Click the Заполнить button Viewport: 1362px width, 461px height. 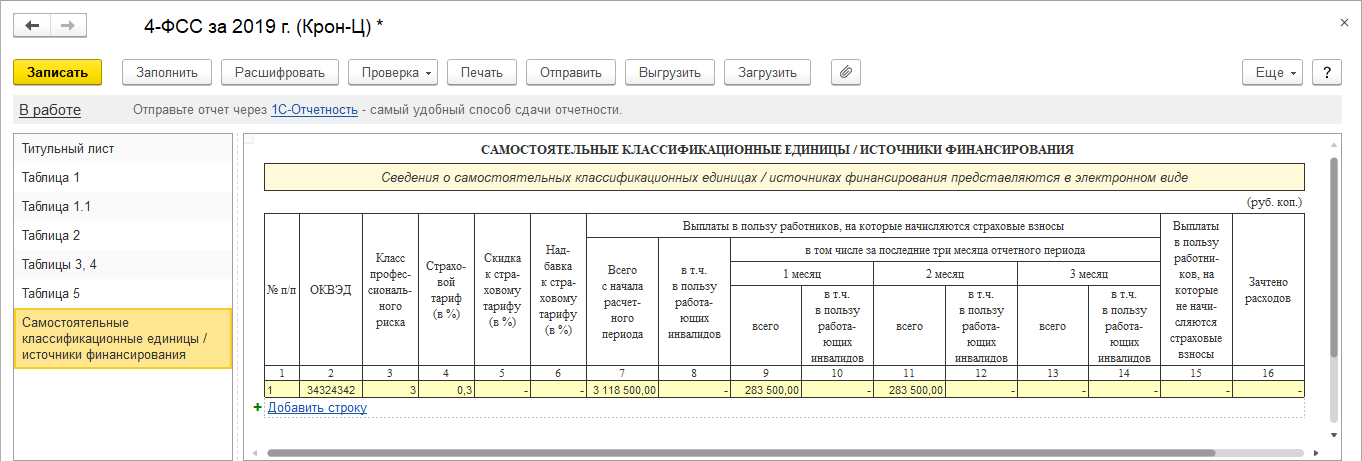pyautogui.click(x=167, y=72)
